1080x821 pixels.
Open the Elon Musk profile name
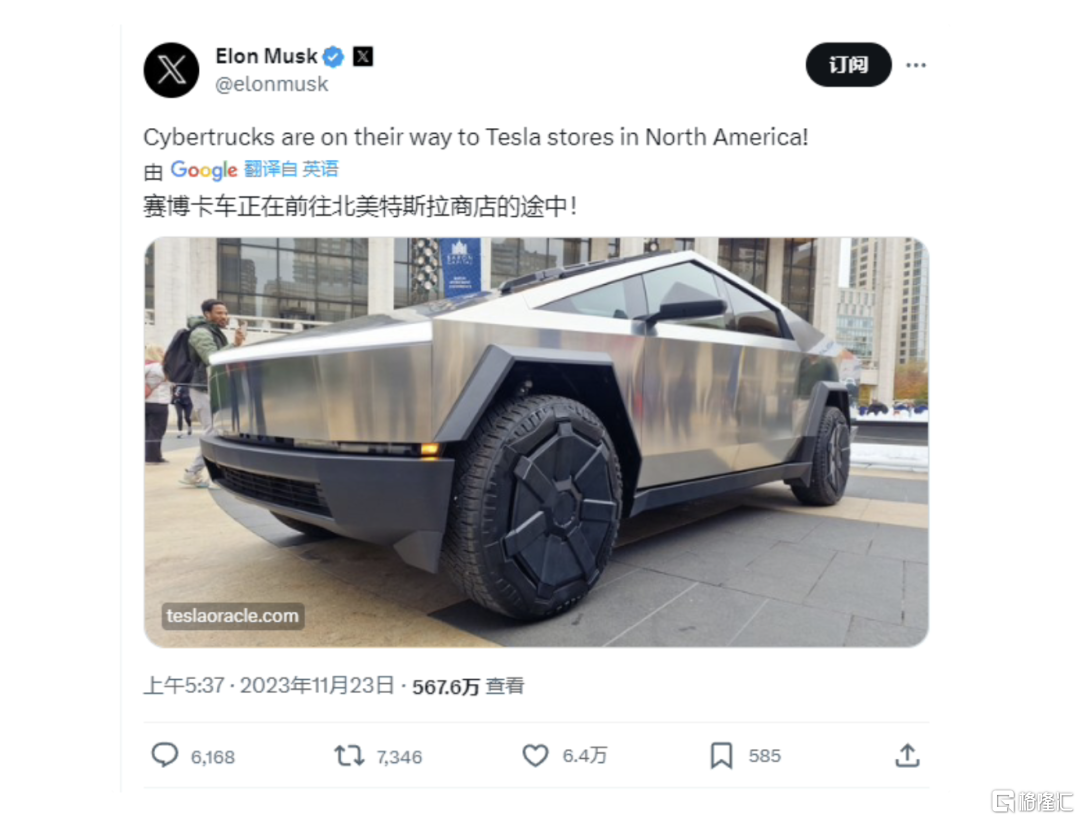(x=267, y=56)
